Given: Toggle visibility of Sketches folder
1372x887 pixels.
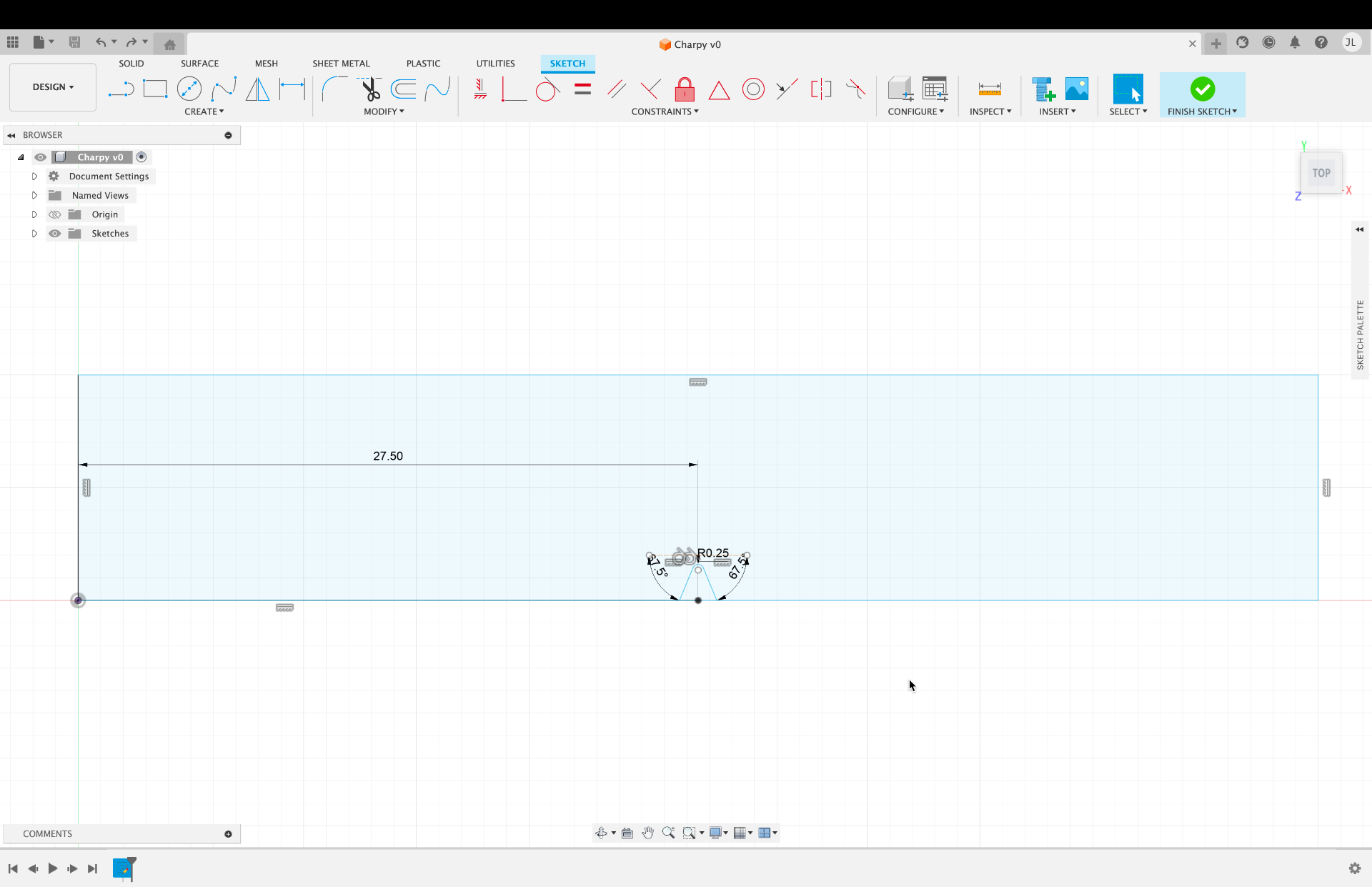Looking at the screenshot, I should (x=54, y=234).
